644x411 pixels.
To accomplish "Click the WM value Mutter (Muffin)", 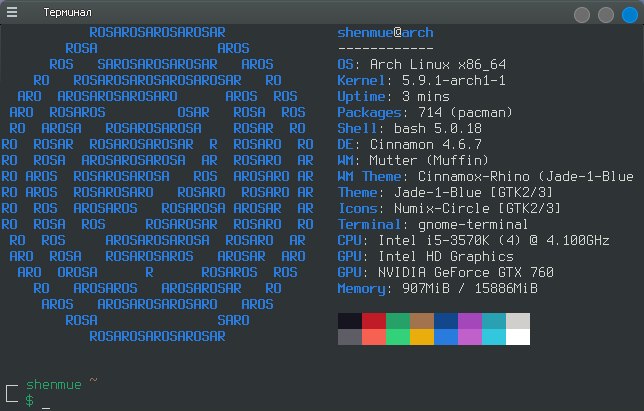I will point(429,161).
